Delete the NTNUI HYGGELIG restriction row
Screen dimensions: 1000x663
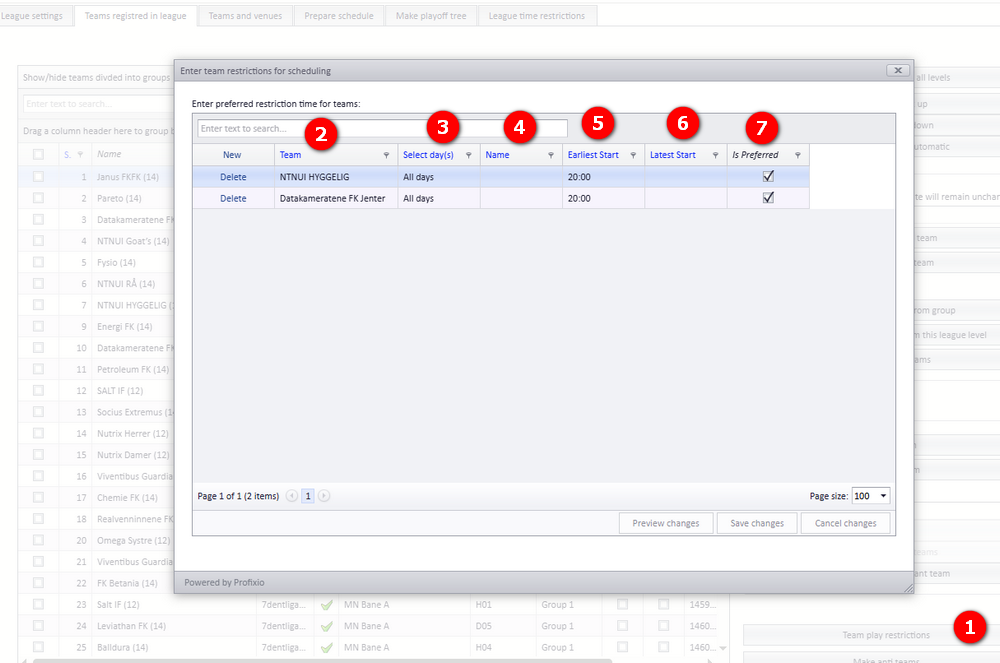tap(233, 177)
